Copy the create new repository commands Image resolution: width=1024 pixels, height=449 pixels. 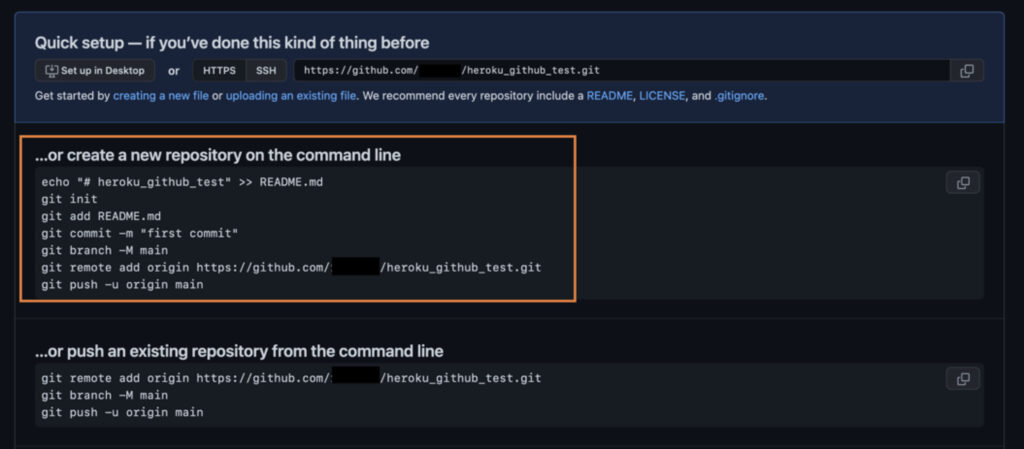[963, 183]
